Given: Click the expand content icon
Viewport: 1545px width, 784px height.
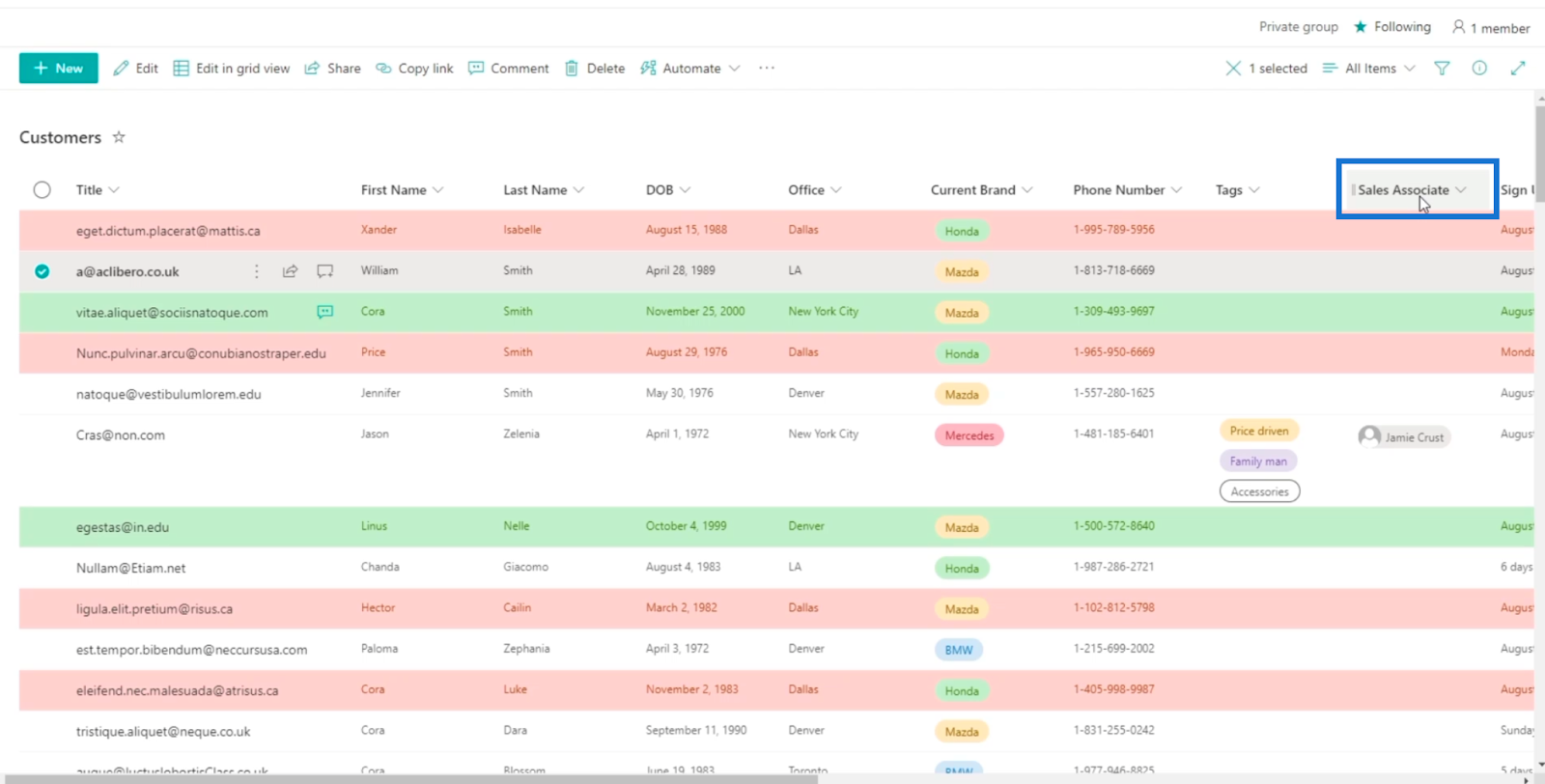Looking at the screenshot, I should pos(1518,69).
